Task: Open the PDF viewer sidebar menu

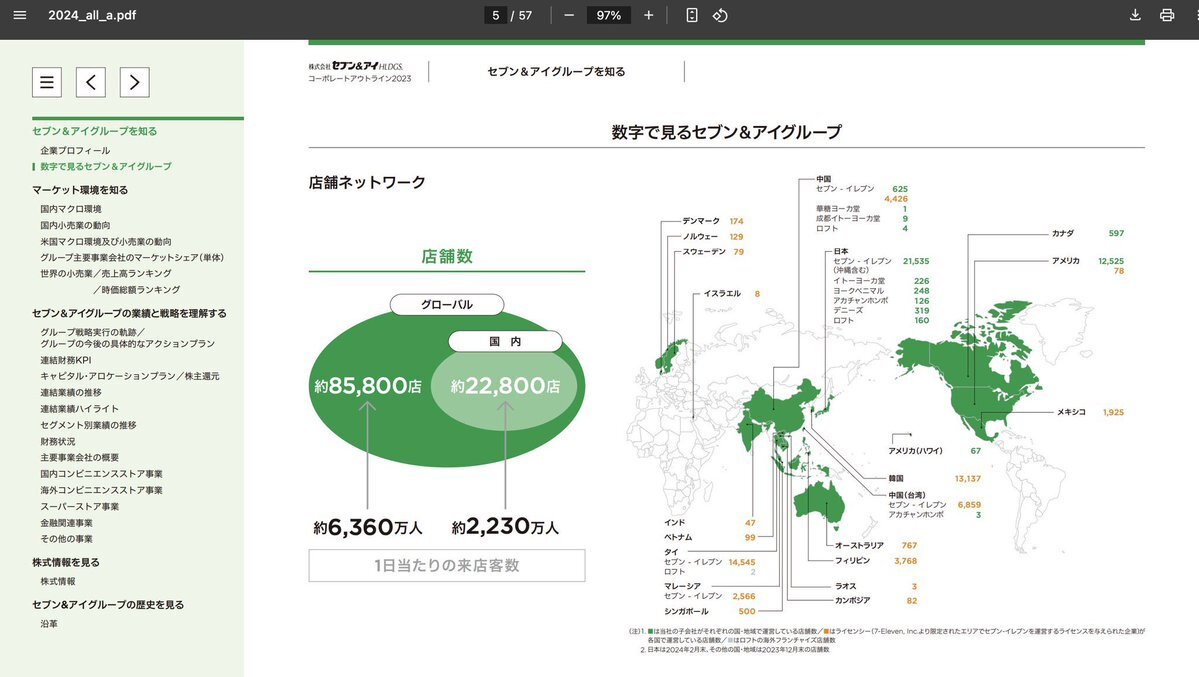Action: click(x=20, y=15)
